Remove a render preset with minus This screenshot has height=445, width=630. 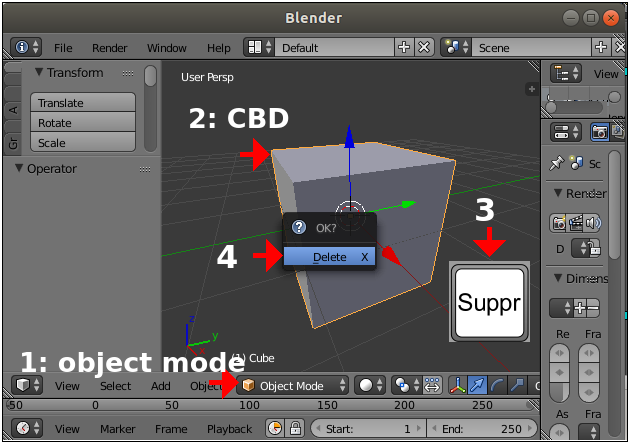click(593, 308)
